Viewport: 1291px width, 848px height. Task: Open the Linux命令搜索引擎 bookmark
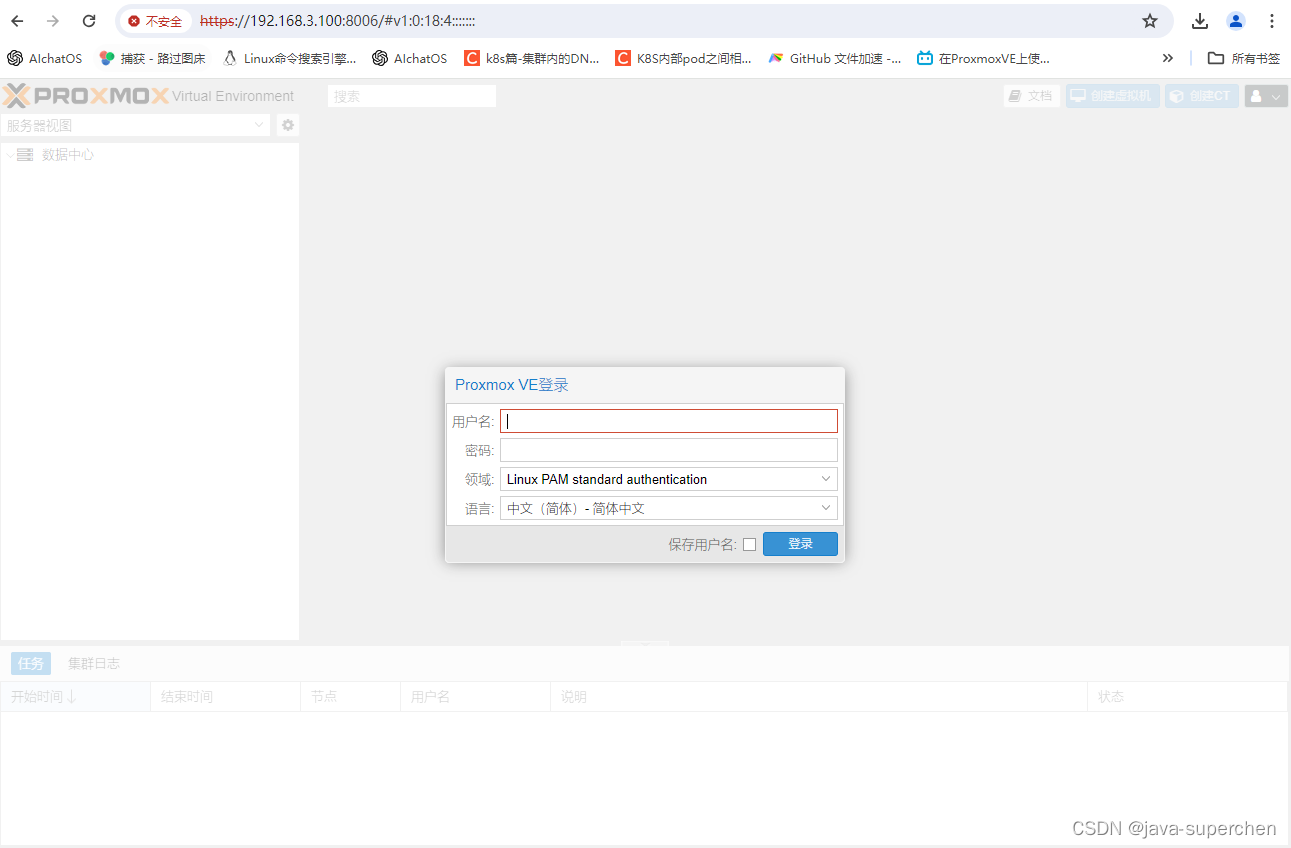[x=289, y=58]
